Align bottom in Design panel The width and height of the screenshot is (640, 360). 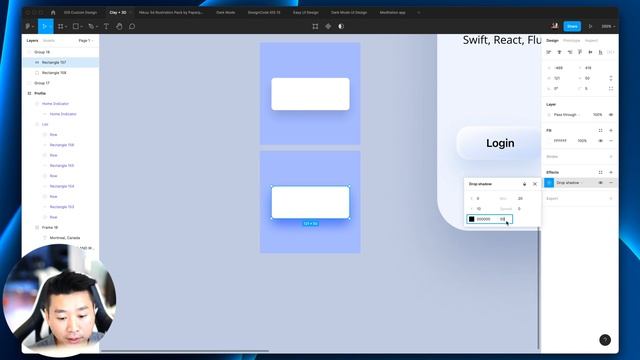[600, 52]
